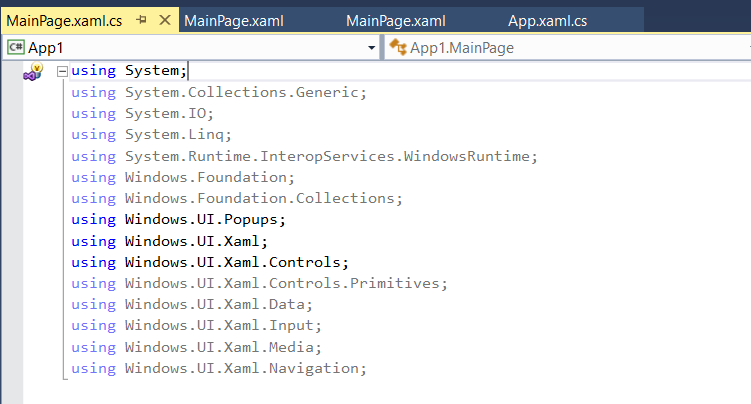Viewport: 751px width, 404px height.
Task: Click the System.Collections.Generic using line
Action: point(219,92)
